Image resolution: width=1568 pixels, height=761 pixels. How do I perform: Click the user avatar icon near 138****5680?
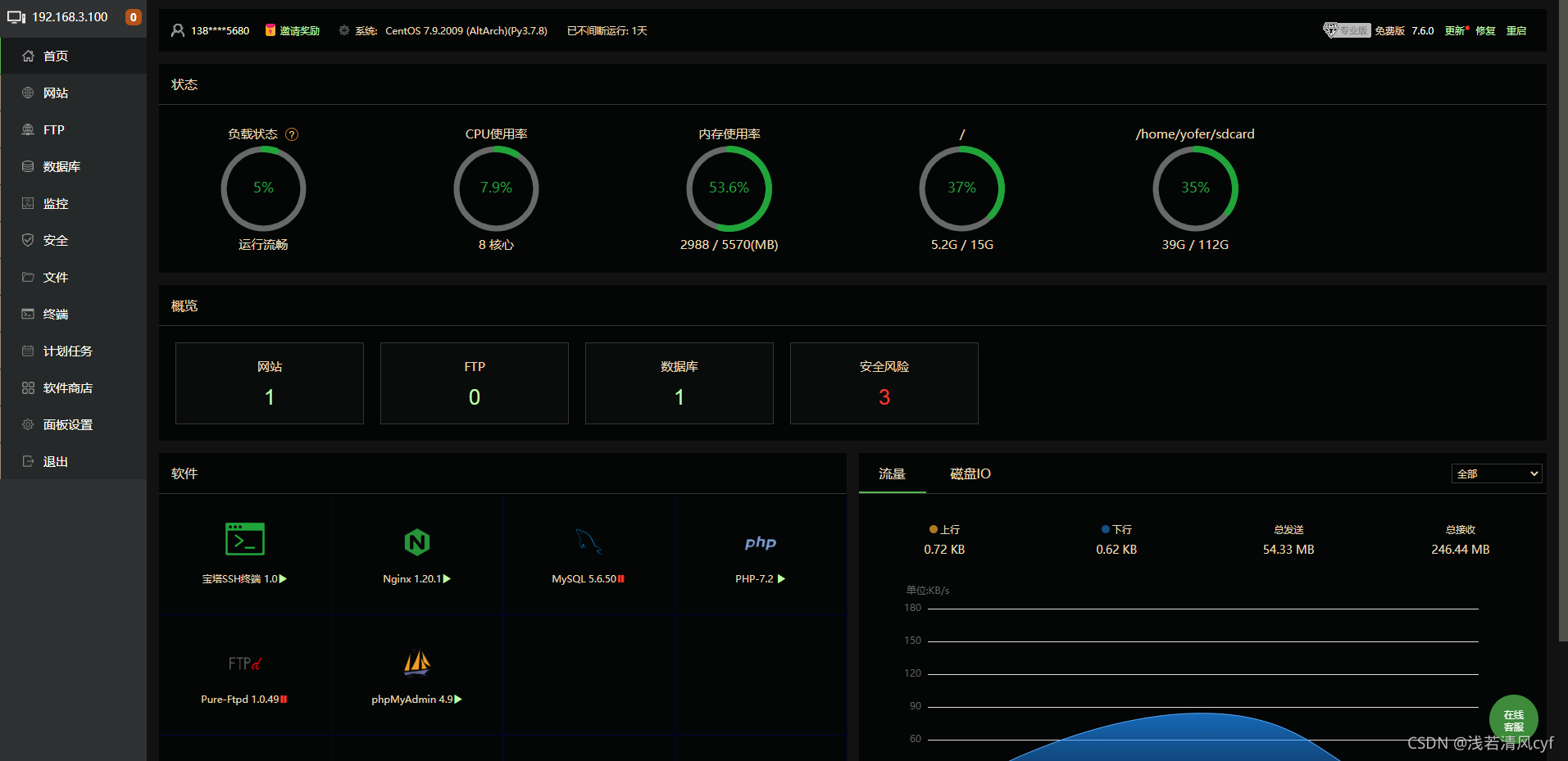tap(178, 30)
